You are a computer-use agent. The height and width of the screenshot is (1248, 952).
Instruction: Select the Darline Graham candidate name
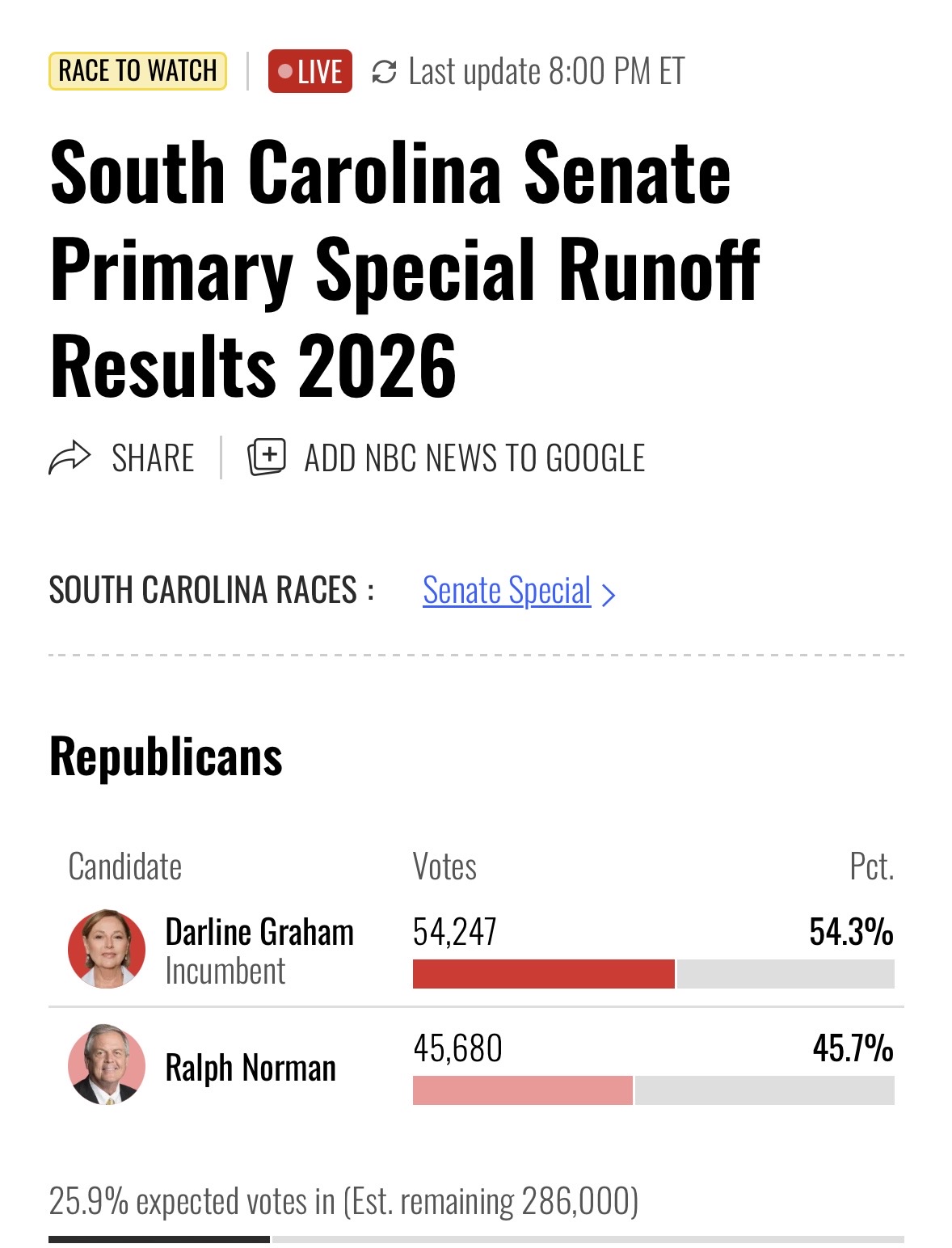click(x=259, y=932)
